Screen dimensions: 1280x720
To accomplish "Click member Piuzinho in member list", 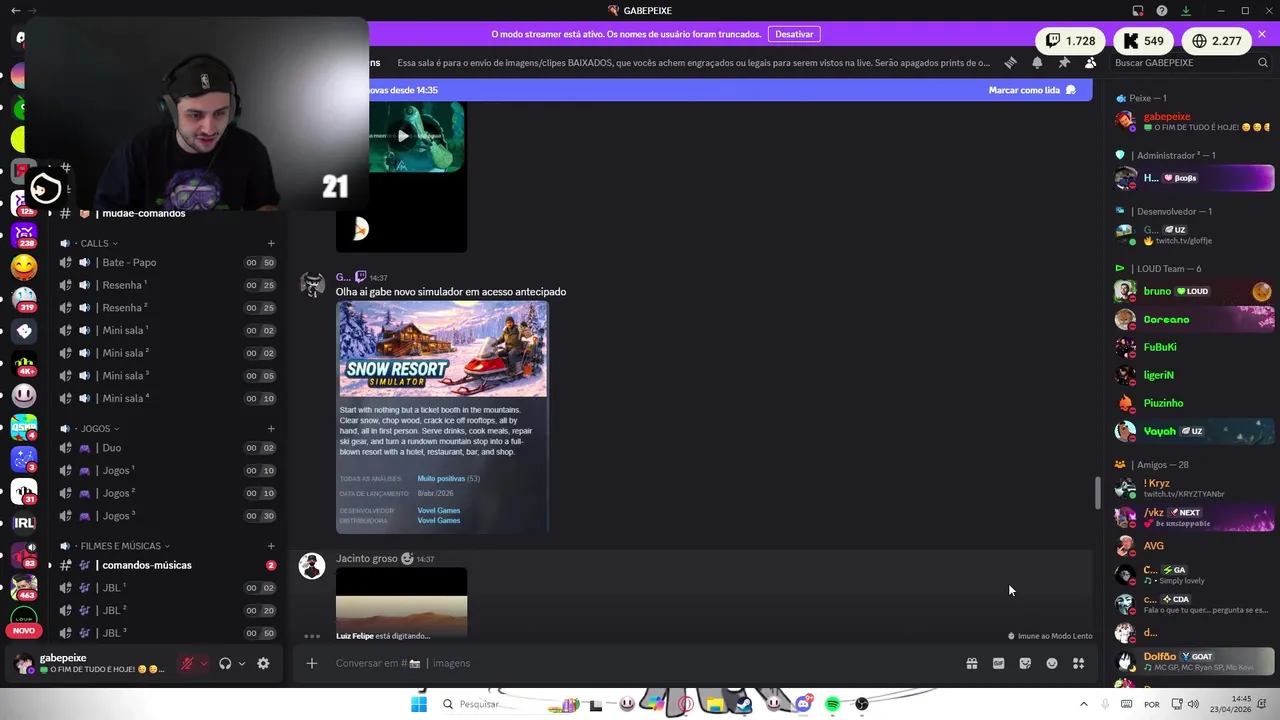I will tap(1194, 403).
